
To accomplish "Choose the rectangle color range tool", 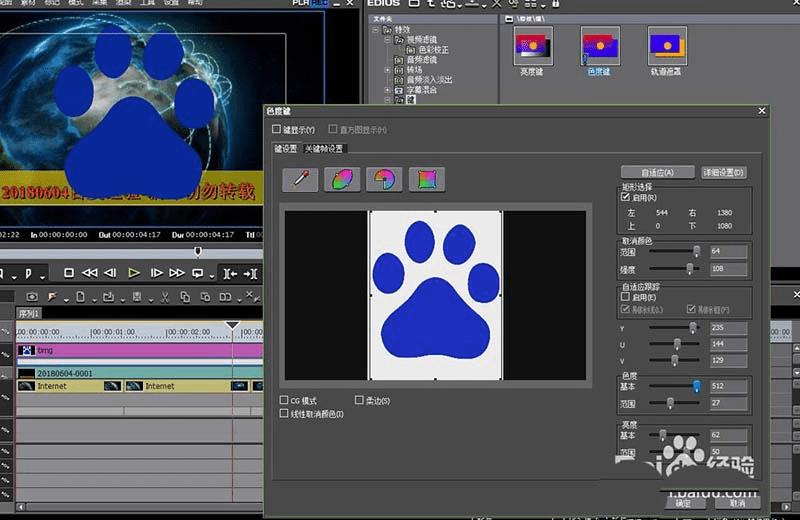I will point(426,179).
